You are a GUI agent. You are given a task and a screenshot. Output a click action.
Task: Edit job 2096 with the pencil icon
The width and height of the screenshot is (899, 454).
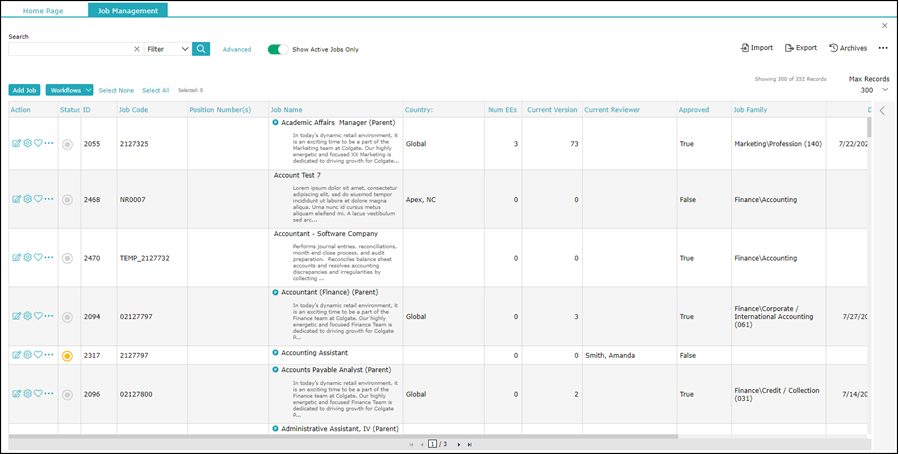17,394
